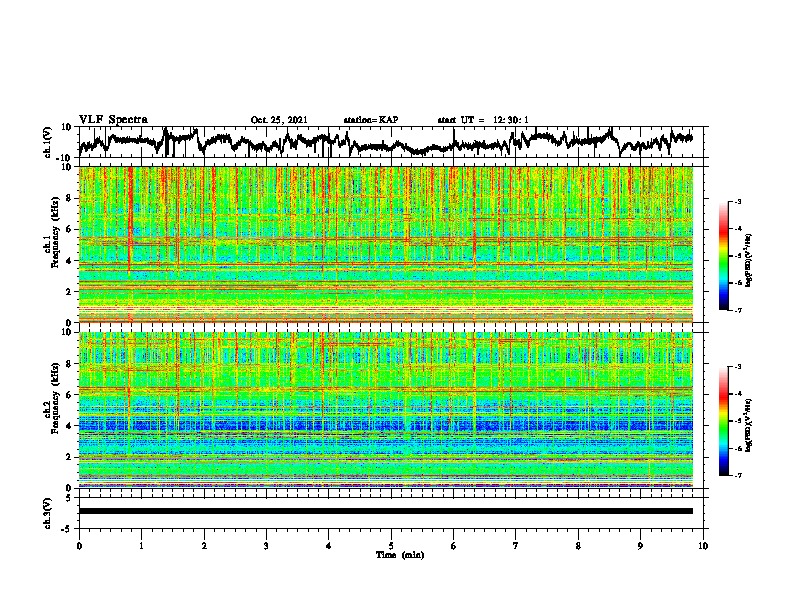792x612 pixels.
Task: Click the "8" kHz tick on ch.1 spectrogram
Action: tap(69, 198)
